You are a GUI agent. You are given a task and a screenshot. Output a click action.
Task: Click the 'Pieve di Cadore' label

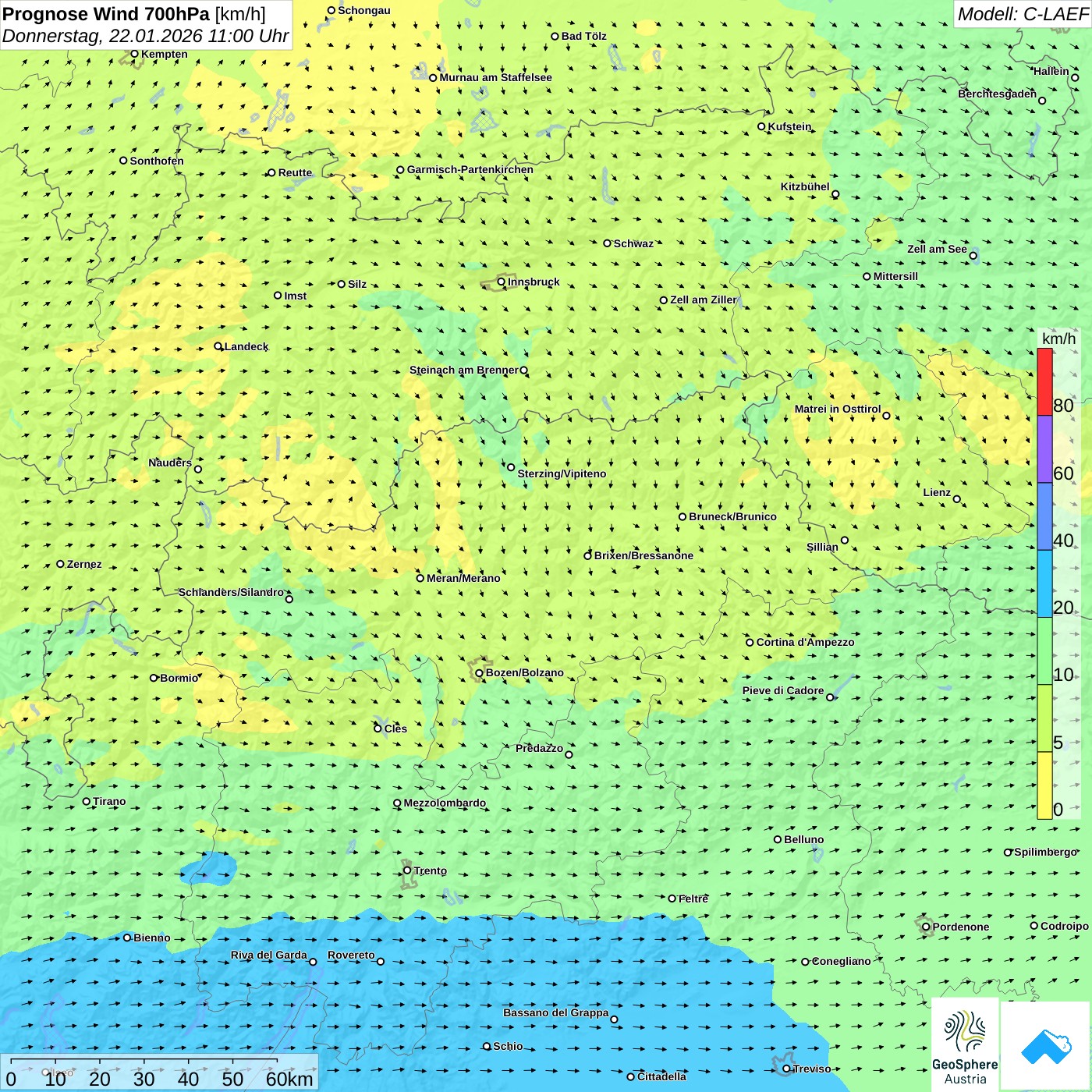click(783, 690)
